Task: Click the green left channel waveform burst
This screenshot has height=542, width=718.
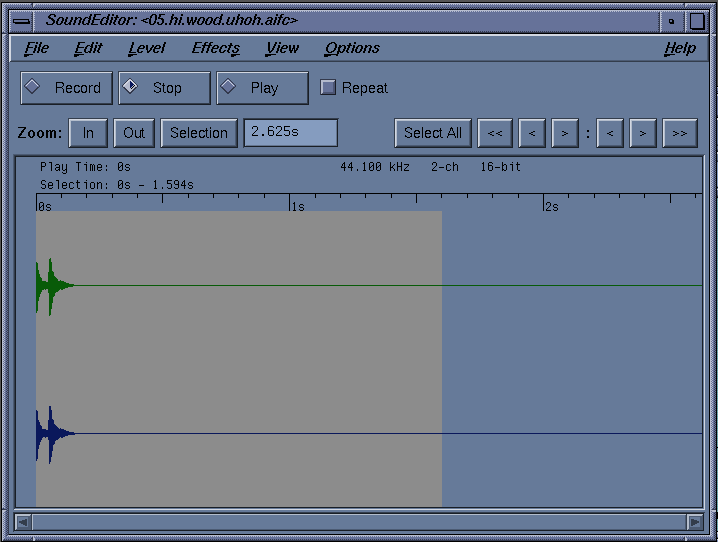Action: pyautogui.click(x=54, y=286)
